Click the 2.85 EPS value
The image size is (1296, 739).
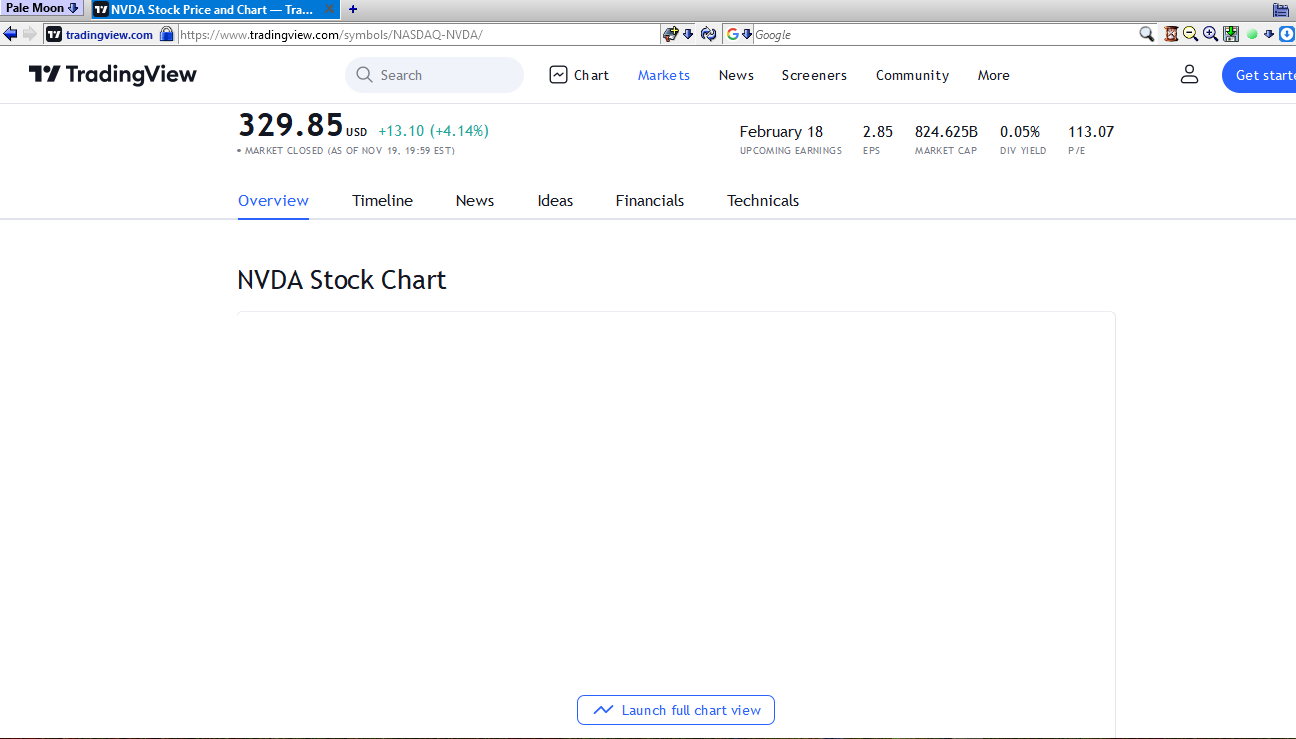point(877,131)
